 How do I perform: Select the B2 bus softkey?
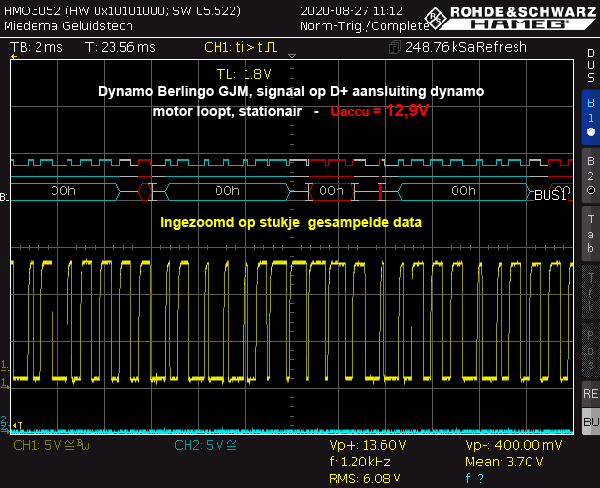pos(591,175)
